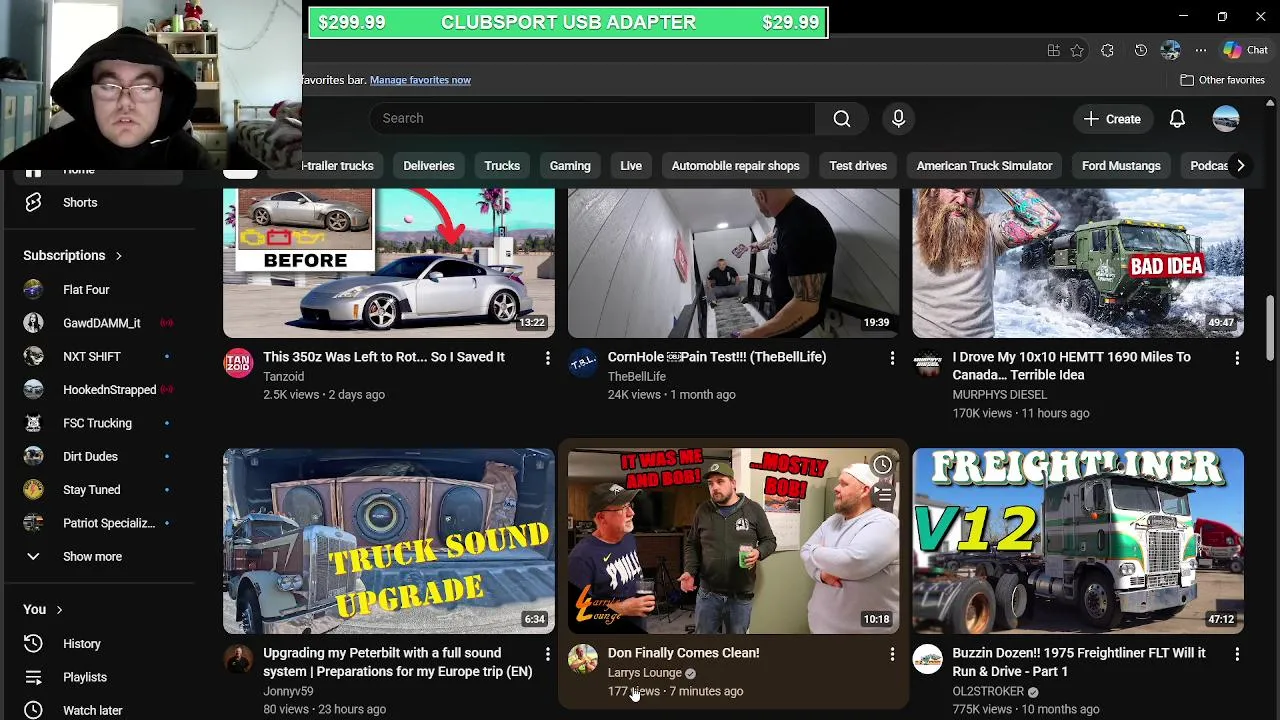The image size is (1280, 720).
Task: Open options menu for CornHole video
Action: point(892,358)
